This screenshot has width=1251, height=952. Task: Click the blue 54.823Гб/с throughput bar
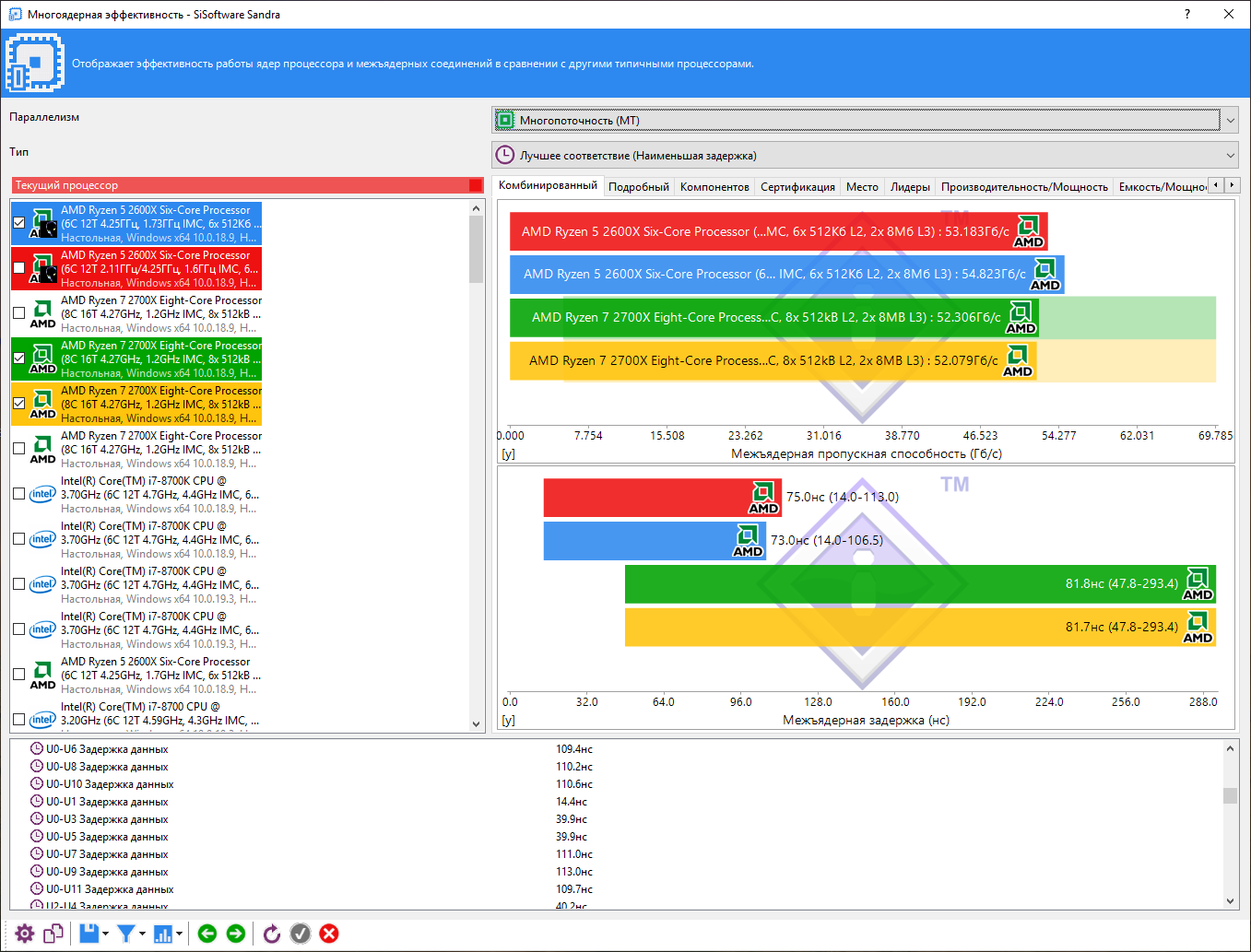point(787,274)
